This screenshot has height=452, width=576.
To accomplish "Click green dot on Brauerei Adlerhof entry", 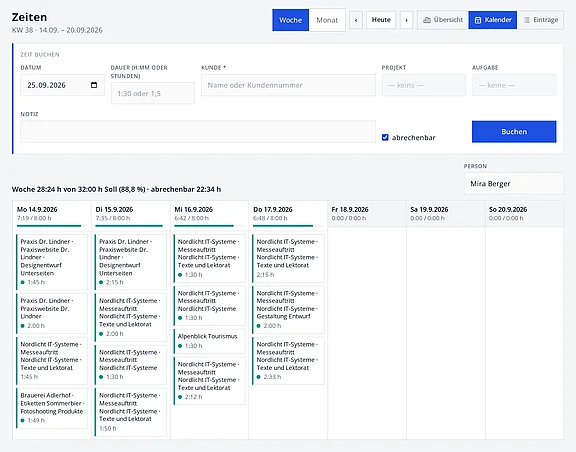I will tap(23, 420).
